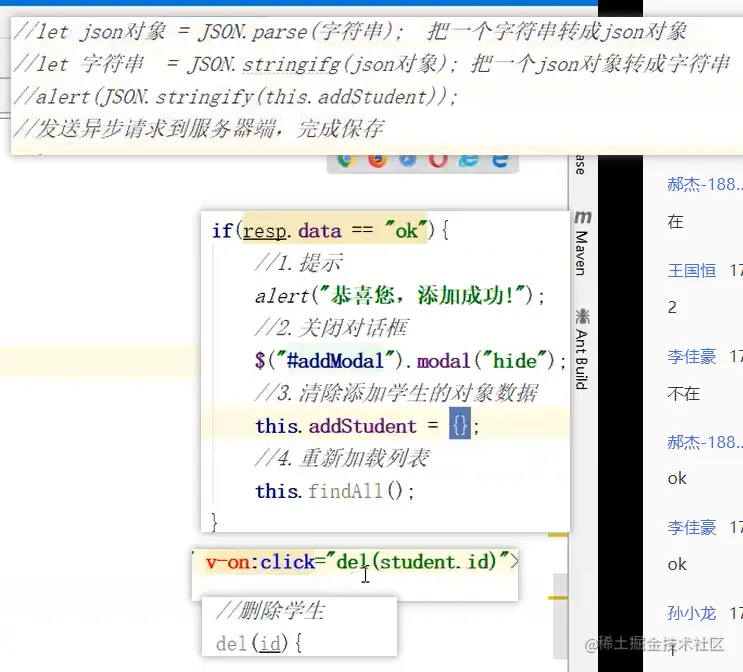Click the comment //3. 清除添加学生的对象数据
Image resolution: width=743 pixels, height=672 pixels.
click(x=396, y=393)
